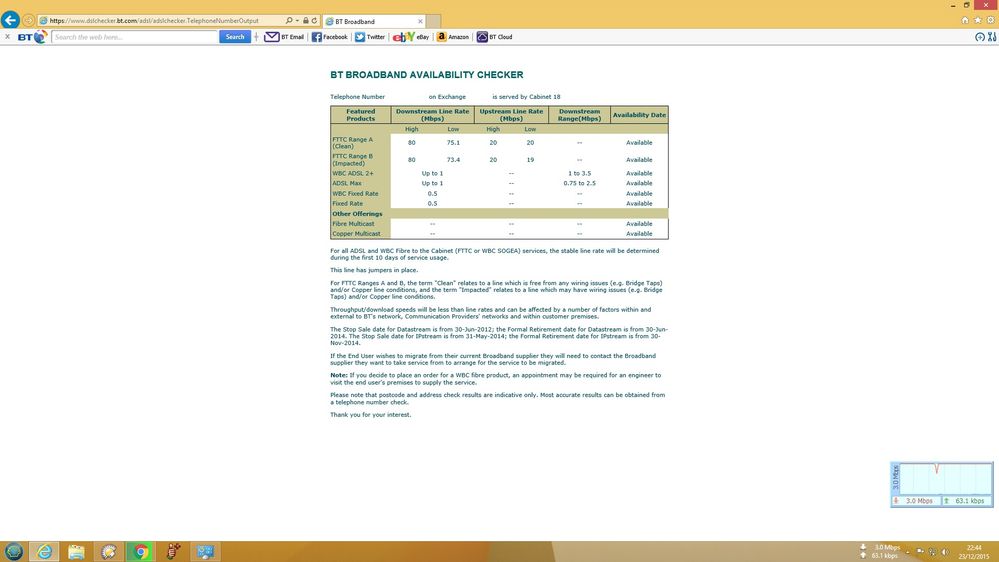Click the BT logo on toolbar

coord(32,37)
